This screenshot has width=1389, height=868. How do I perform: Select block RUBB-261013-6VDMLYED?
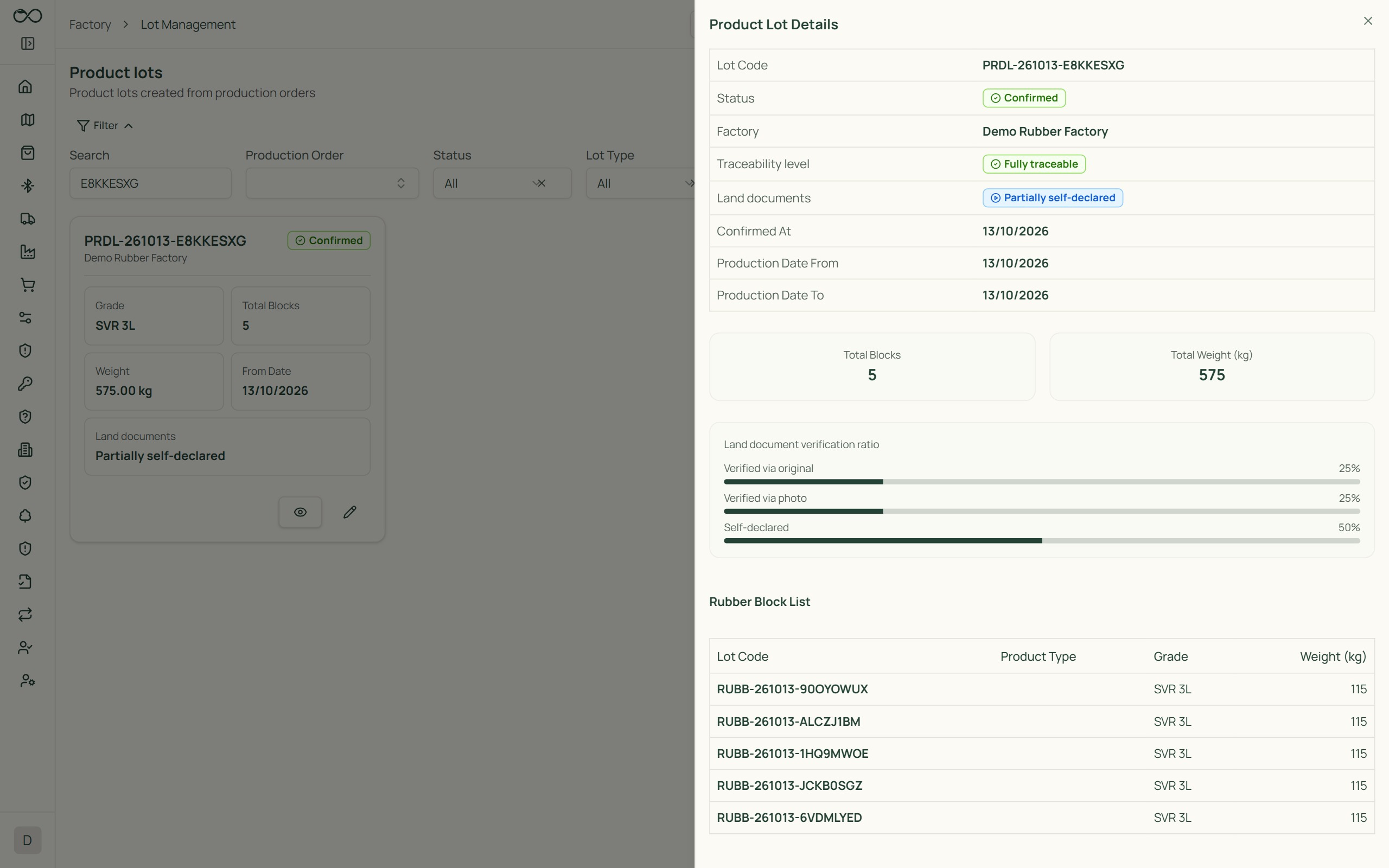1042,818
